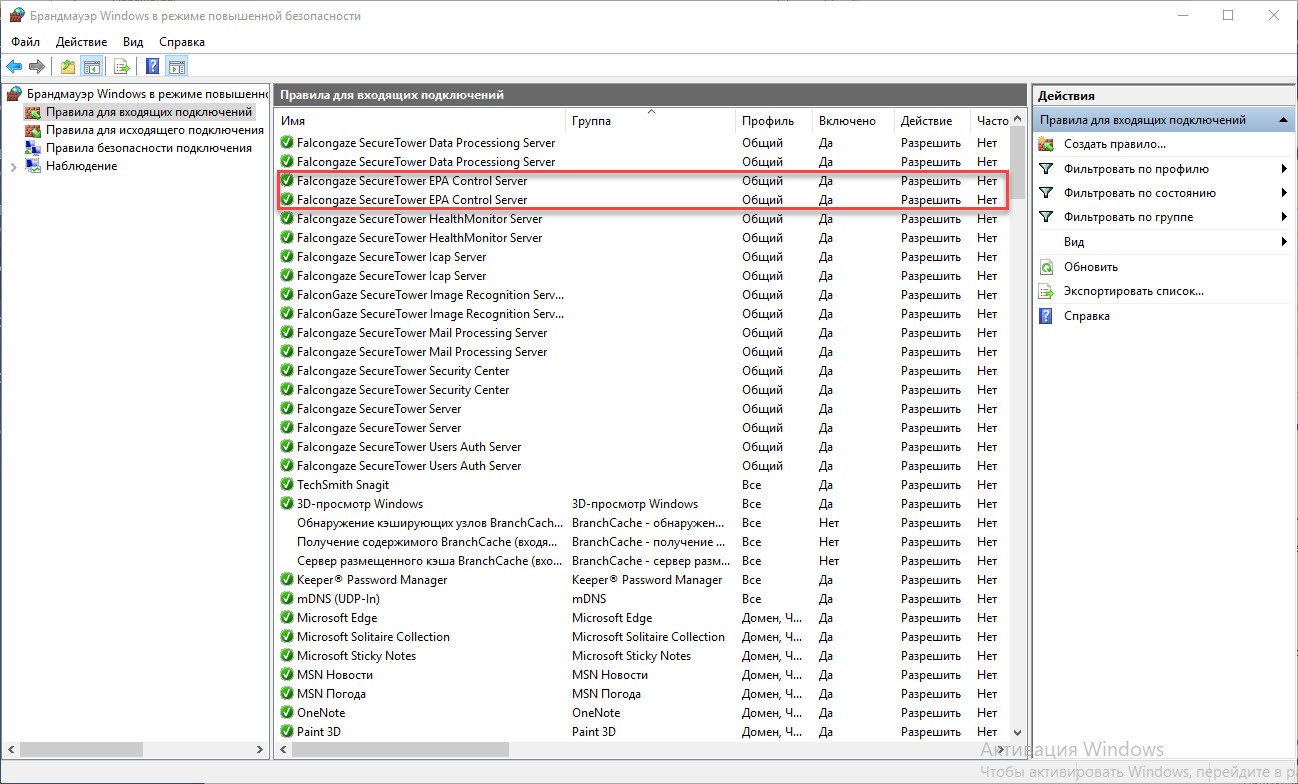Click the tree pane scroll-right arrow
Image resolution: width=1298 pixels, height=784 pixels.
(x=261, y=749)
